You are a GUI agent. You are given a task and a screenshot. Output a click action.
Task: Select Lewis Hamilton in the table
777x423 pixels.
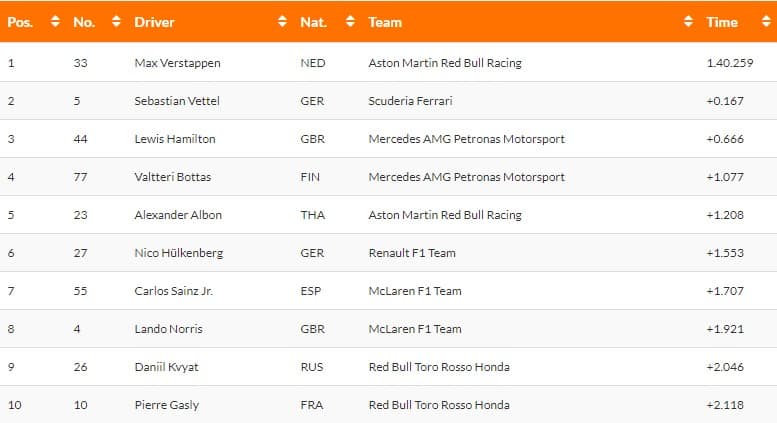point(175,139)
